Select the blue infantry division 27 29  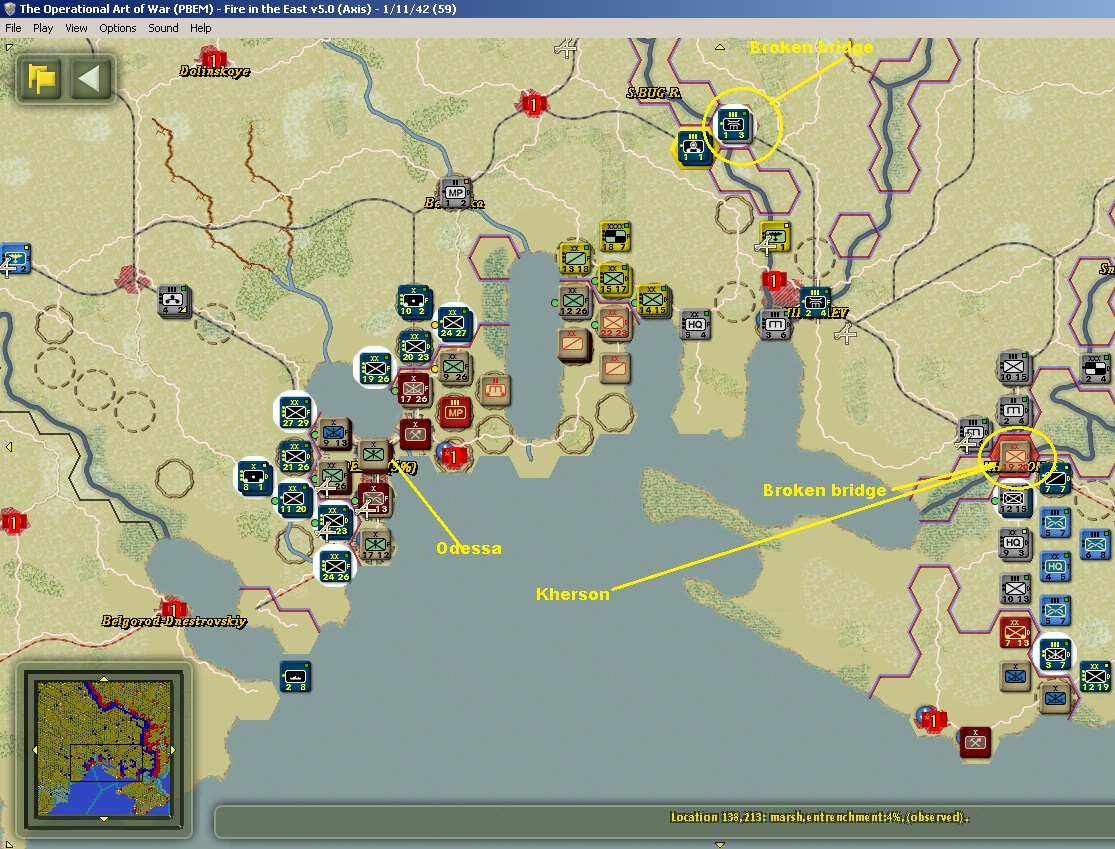295,412
